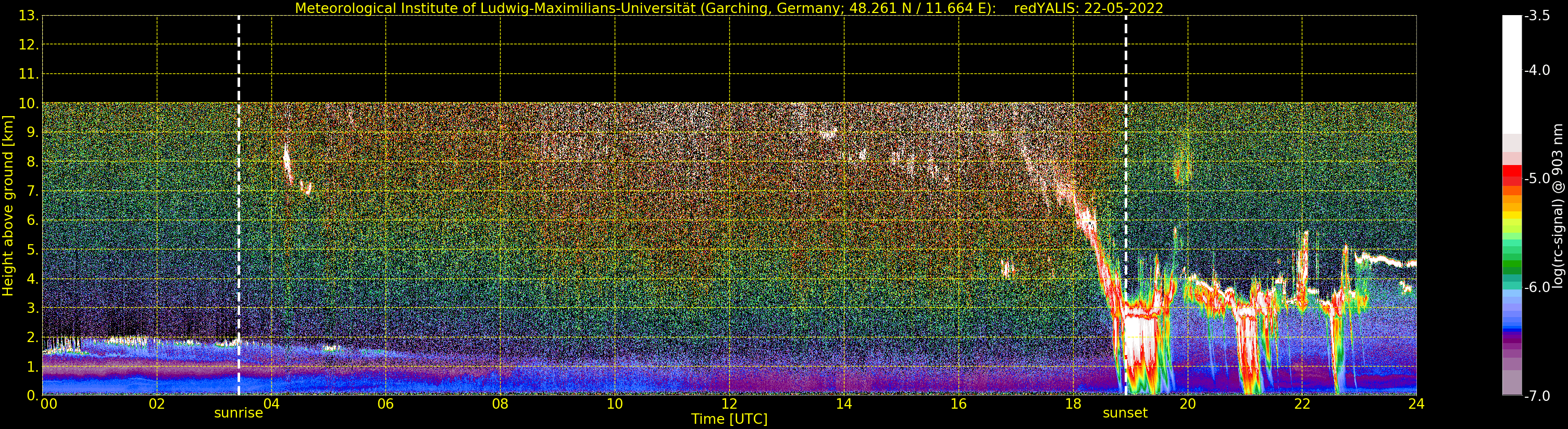The height and width of the screenshot is (429, 1568).
Task: Click the -3.5 colorbar tick label
Action: click(x=1538, y=17)
